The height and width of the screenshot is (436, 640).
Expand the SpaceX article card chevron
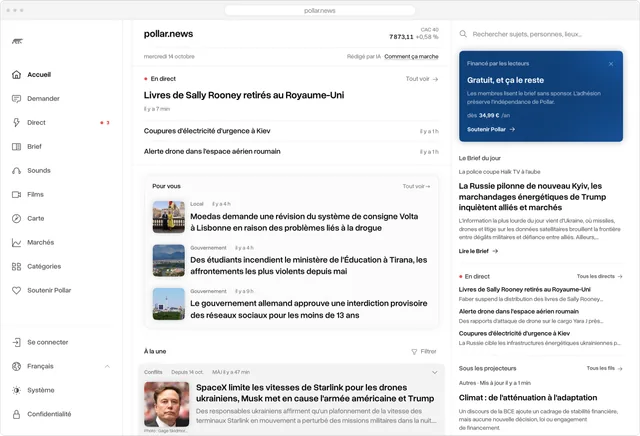point(435,372)
